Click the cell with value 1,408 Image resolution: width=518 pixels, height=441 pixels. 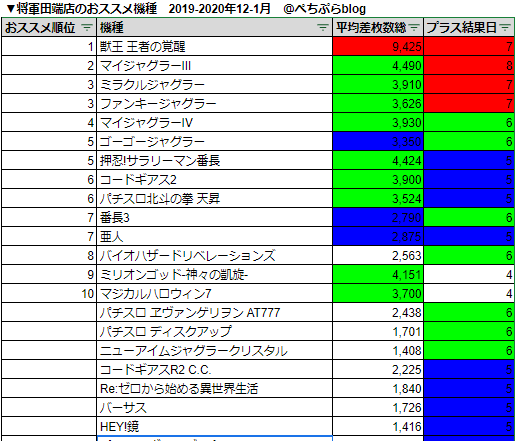[x=378, y=350]
